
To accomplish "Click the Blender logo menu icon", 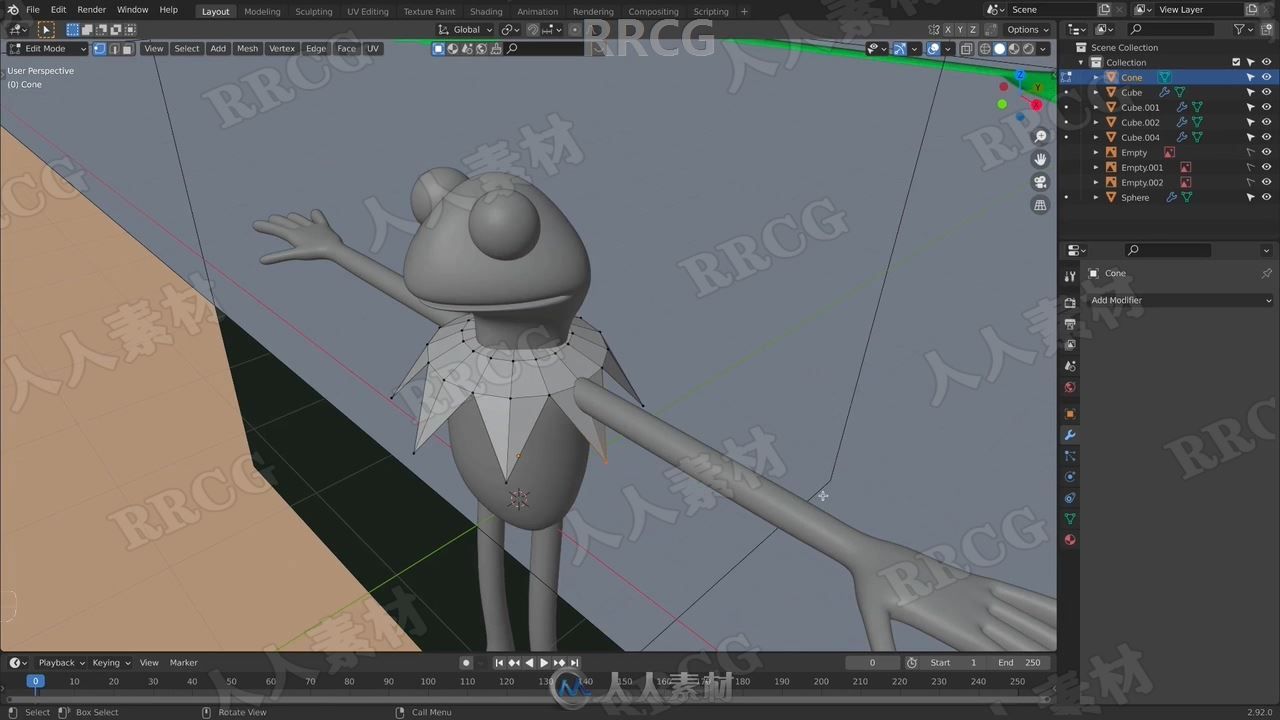I will coord(13,10).
